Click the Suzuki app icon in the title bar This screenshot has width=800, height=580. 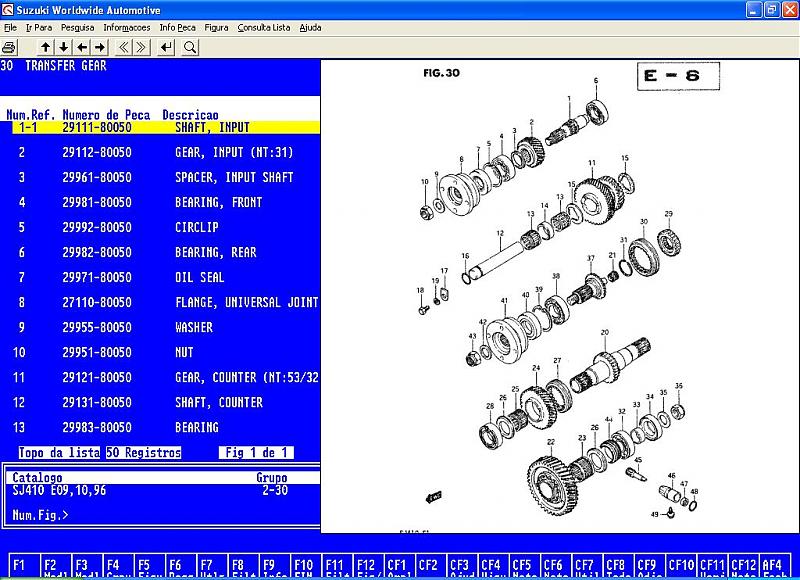click(x=8, y=9)
